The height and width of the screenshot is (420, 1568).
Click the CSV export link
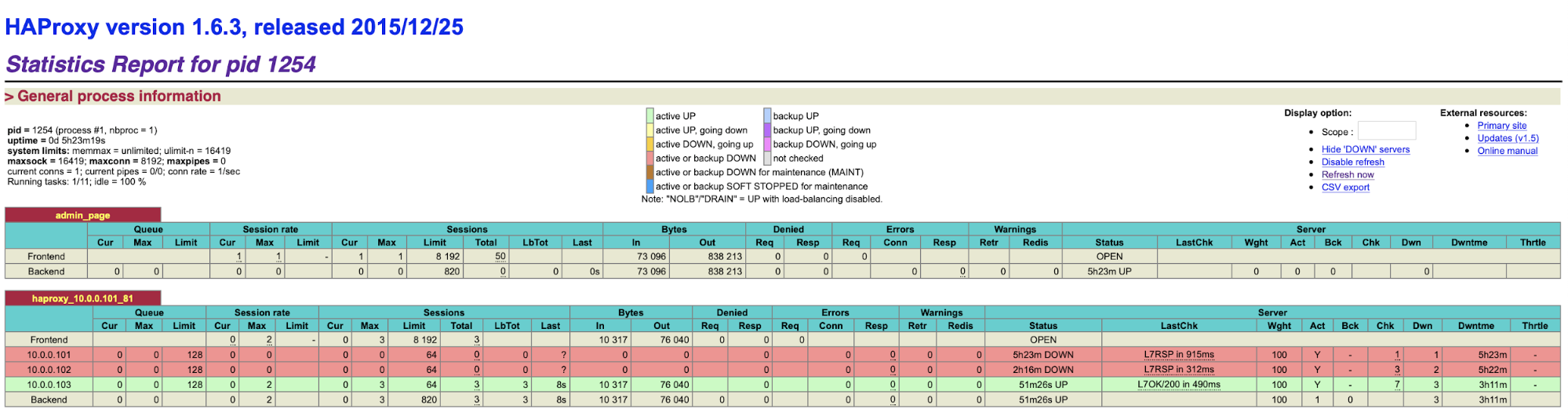click(1345, 187)
